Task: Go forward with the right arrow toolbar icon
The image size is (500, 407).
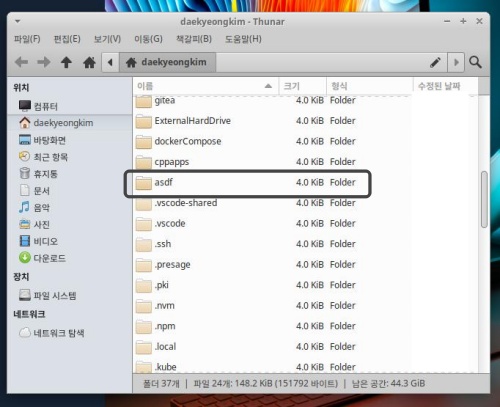Action: coord(44,62)
